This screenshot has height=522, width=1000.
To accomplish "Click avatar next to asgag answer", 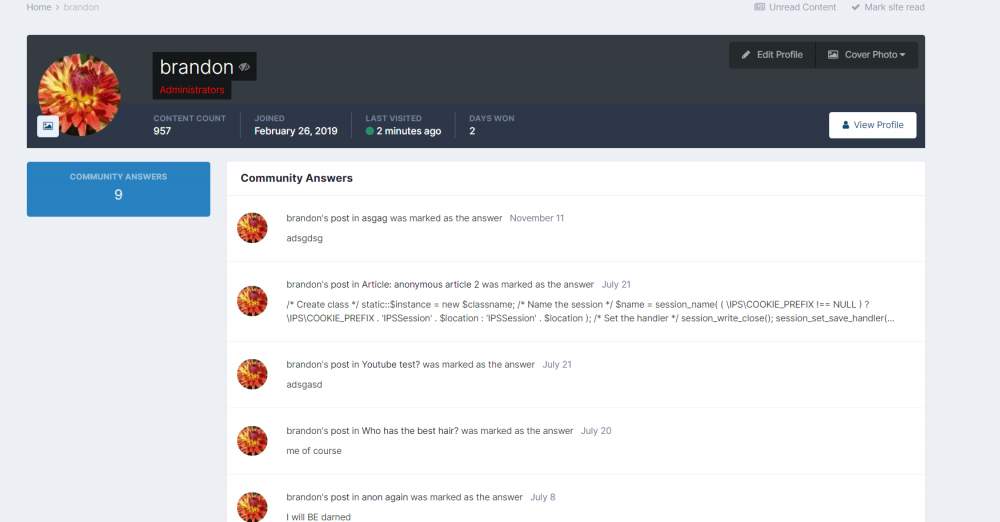I will coord(253,228).
